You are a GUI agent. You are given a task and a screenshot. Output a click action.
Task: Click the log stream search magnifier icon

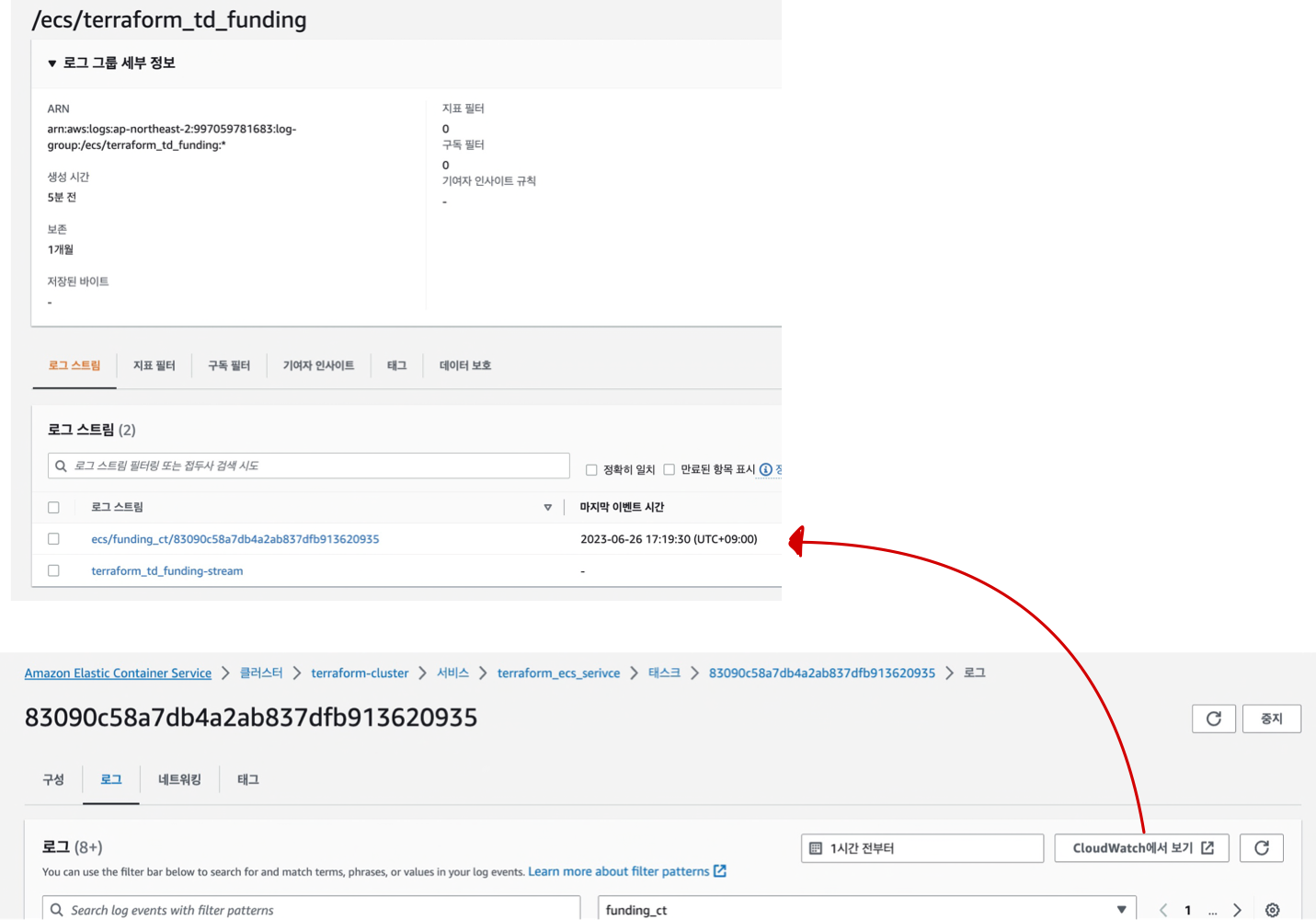coord(61,466)
